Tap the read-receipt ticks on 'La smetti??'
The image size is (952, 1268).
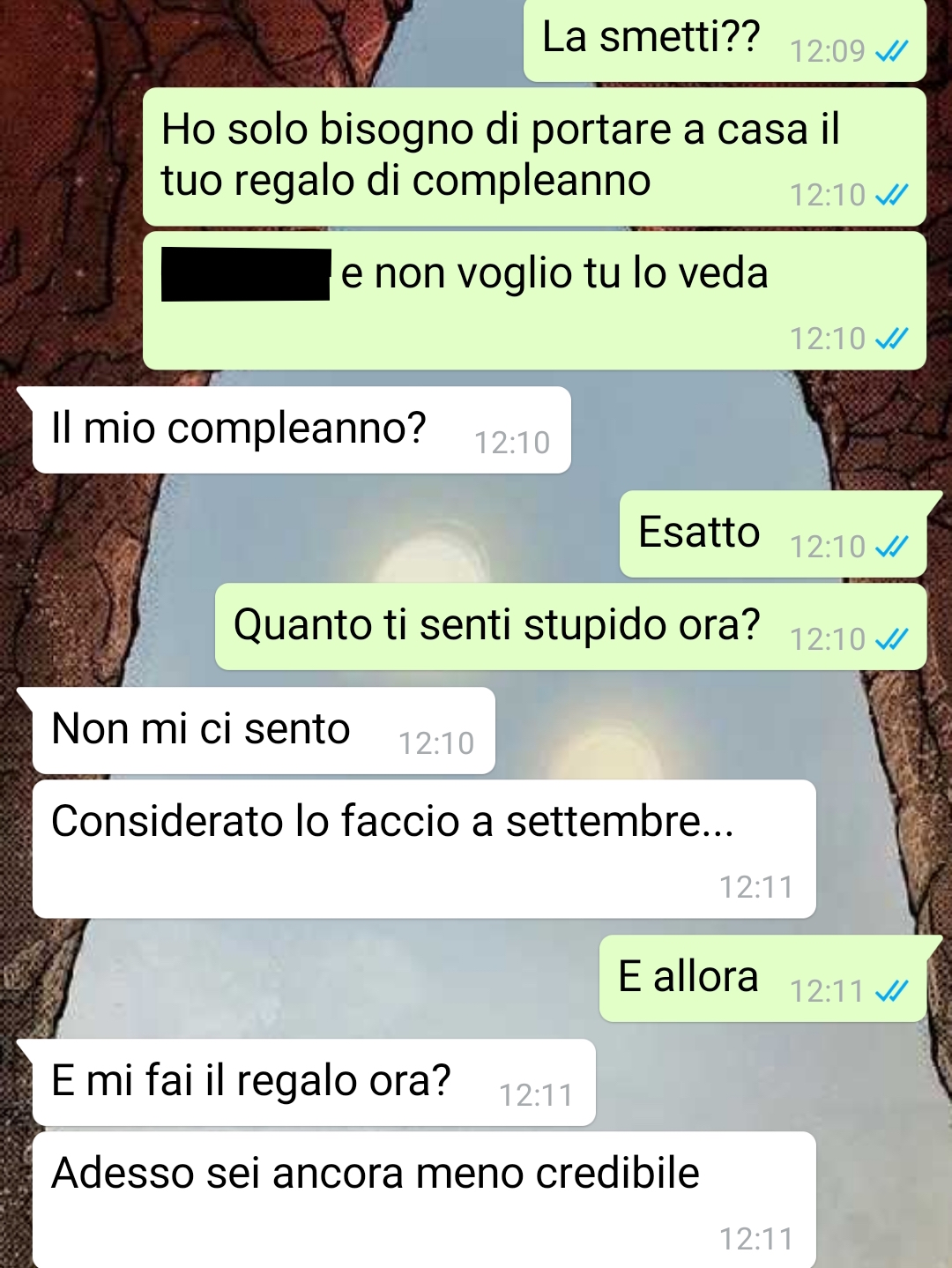pyautogui.click(x=891, y=51)
